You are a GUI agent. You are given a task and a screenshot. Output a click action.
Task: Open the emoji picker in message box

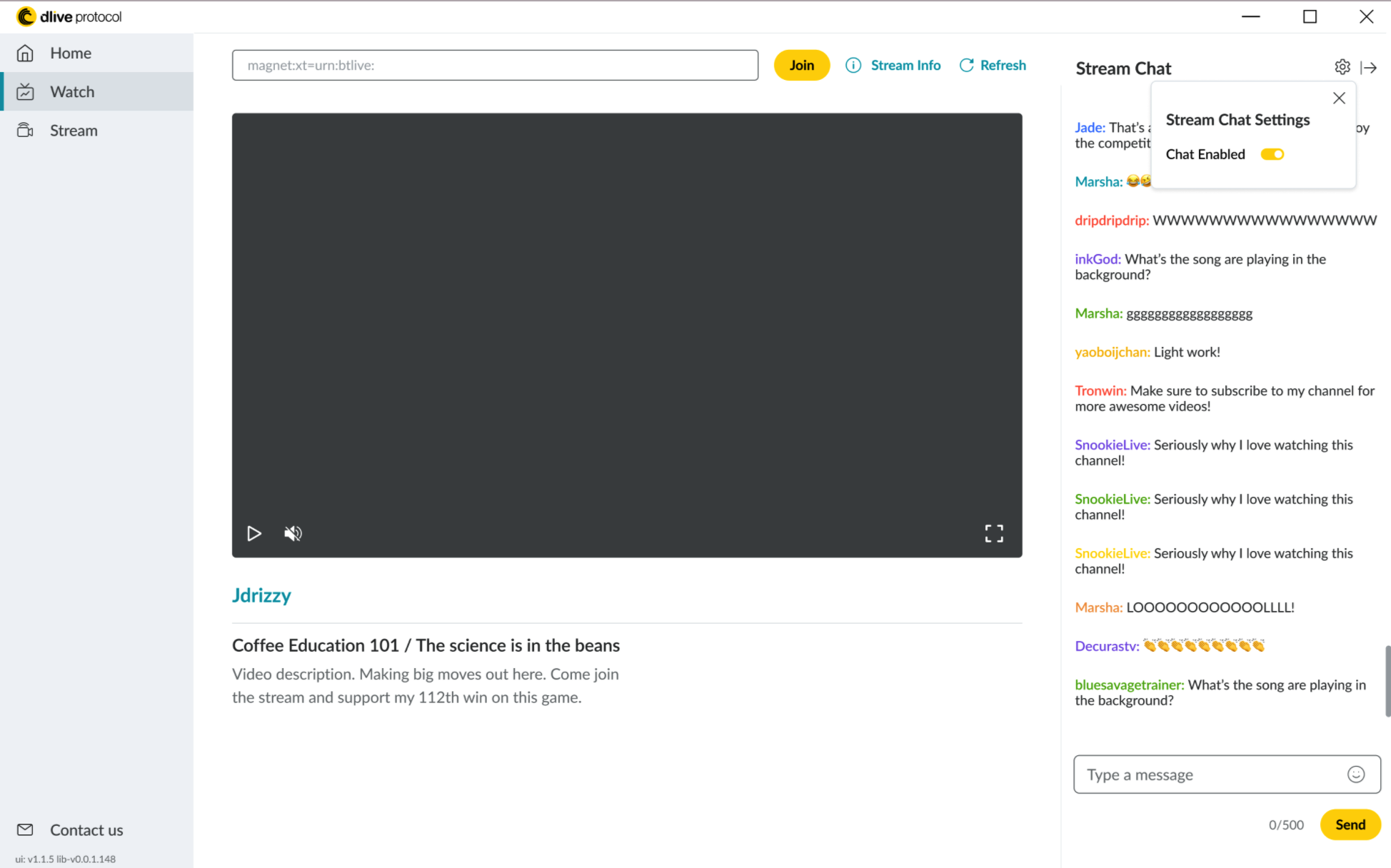point(1355,774)
